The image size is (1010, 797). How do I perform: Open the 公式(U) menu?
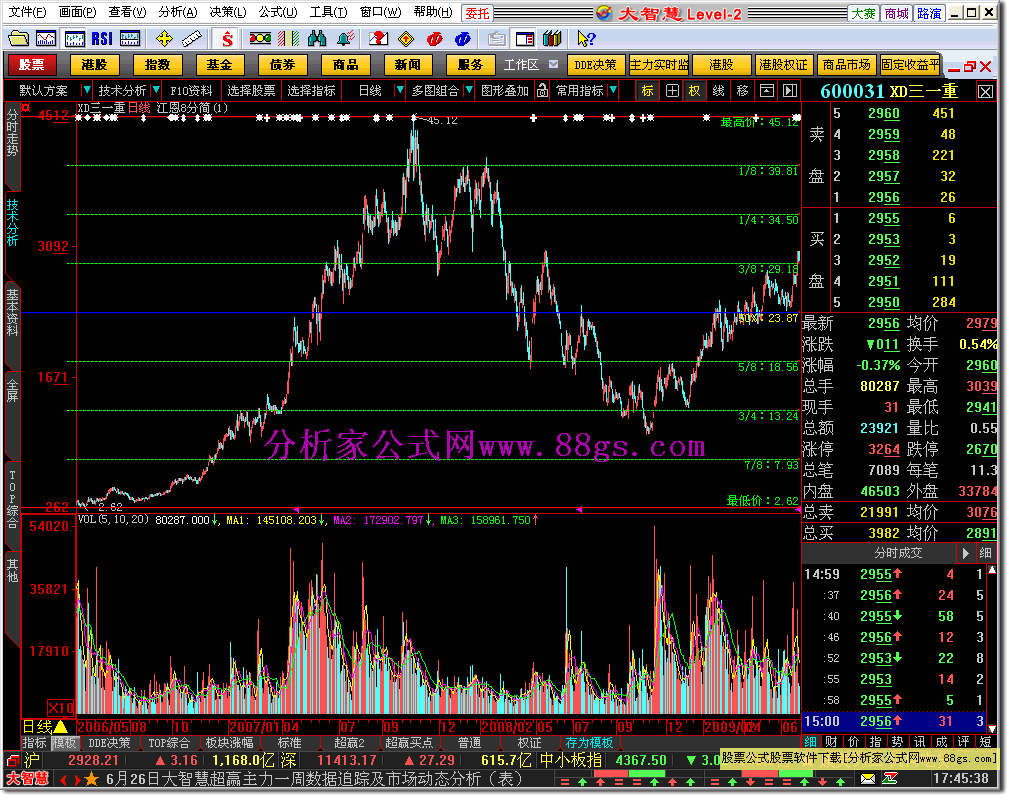point(278,12)
